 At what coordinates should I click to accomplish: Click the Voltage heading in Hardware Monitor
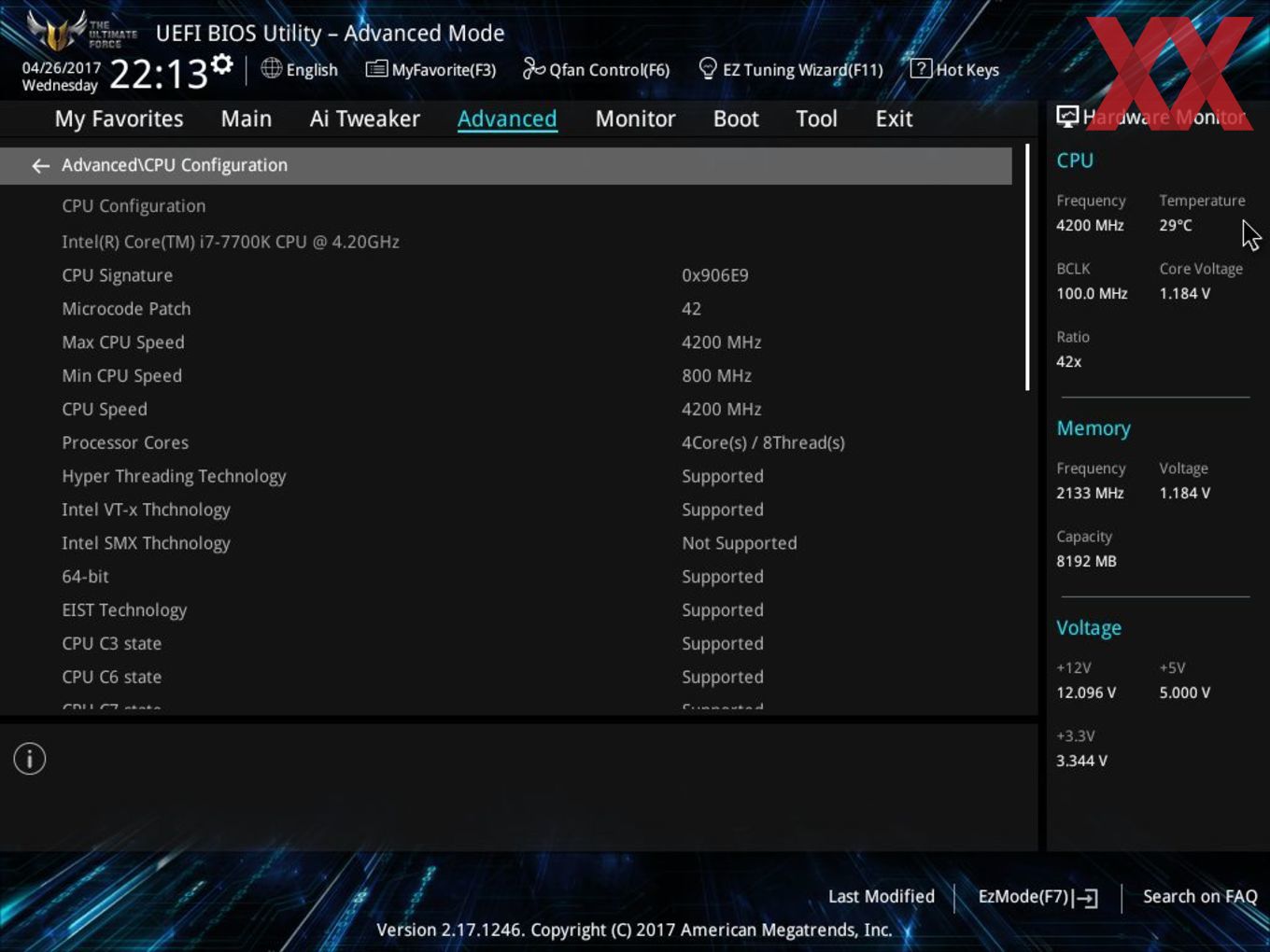(1089, 628)
